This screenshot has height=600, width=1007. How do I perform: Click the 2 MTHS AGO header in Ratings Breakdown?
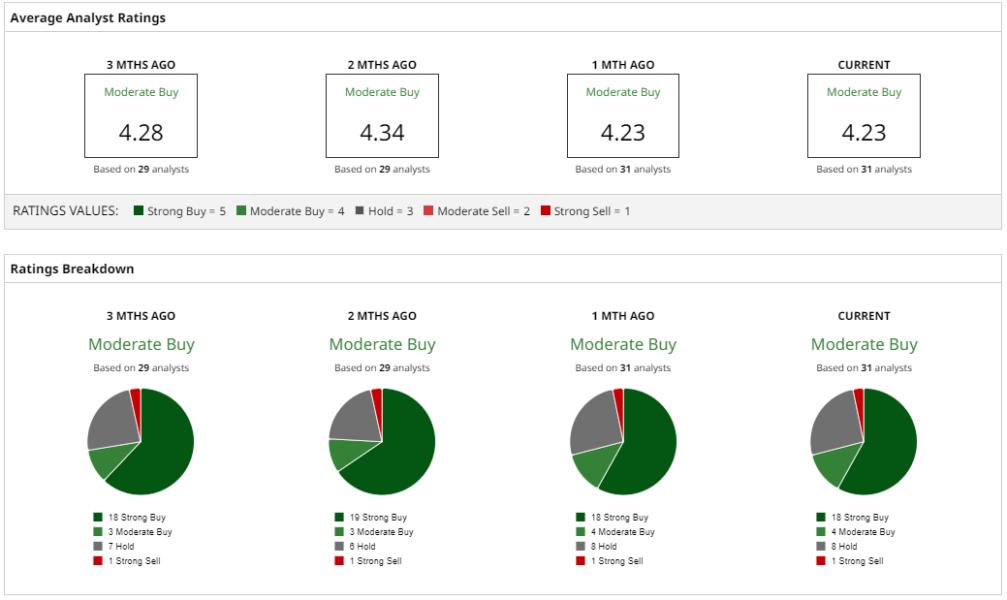click(x=382, y=316)
